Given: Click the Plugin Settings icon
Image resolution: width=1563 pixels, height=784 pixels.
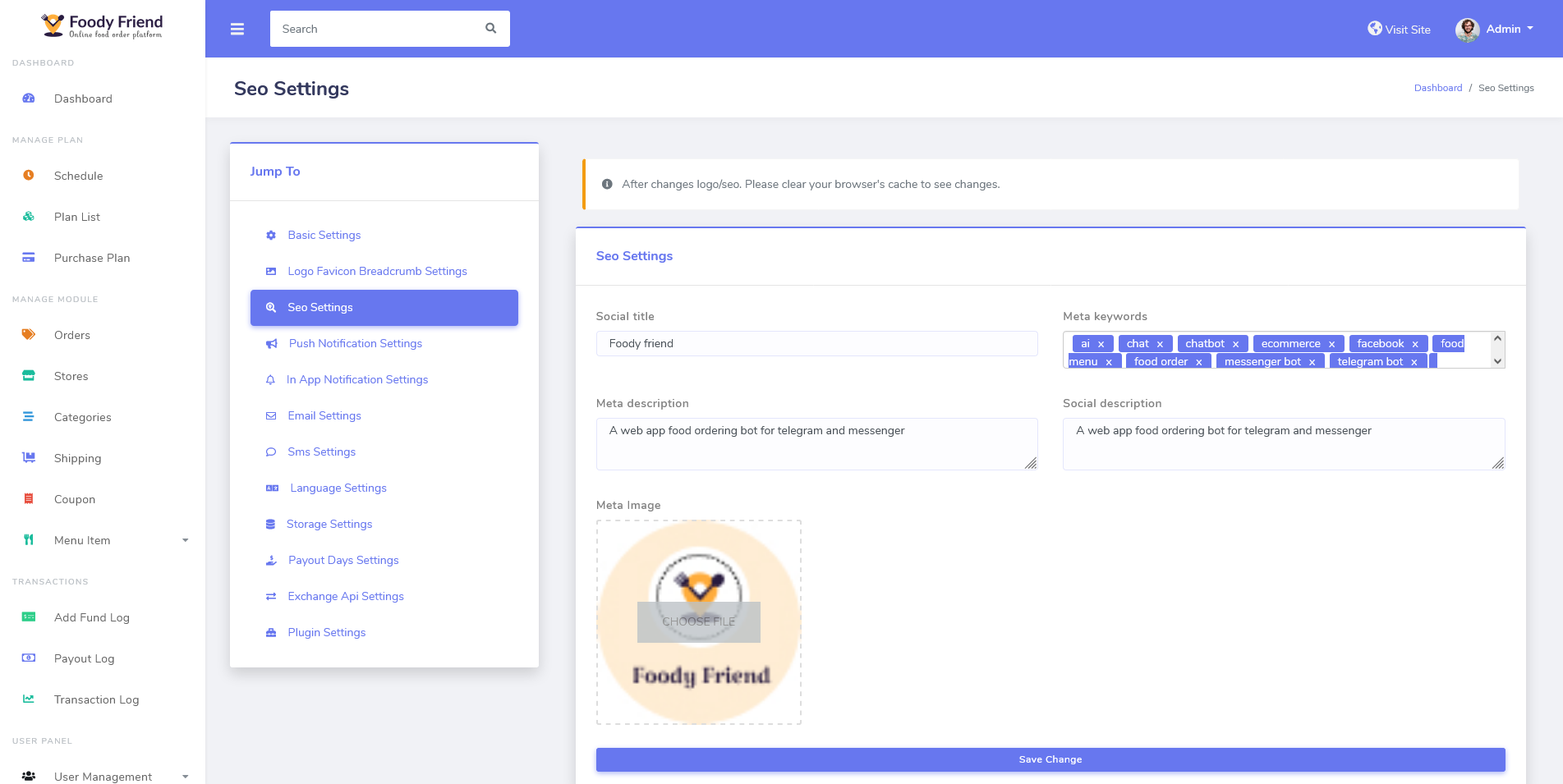Looking at the screenshot, I should coord(271,633).
